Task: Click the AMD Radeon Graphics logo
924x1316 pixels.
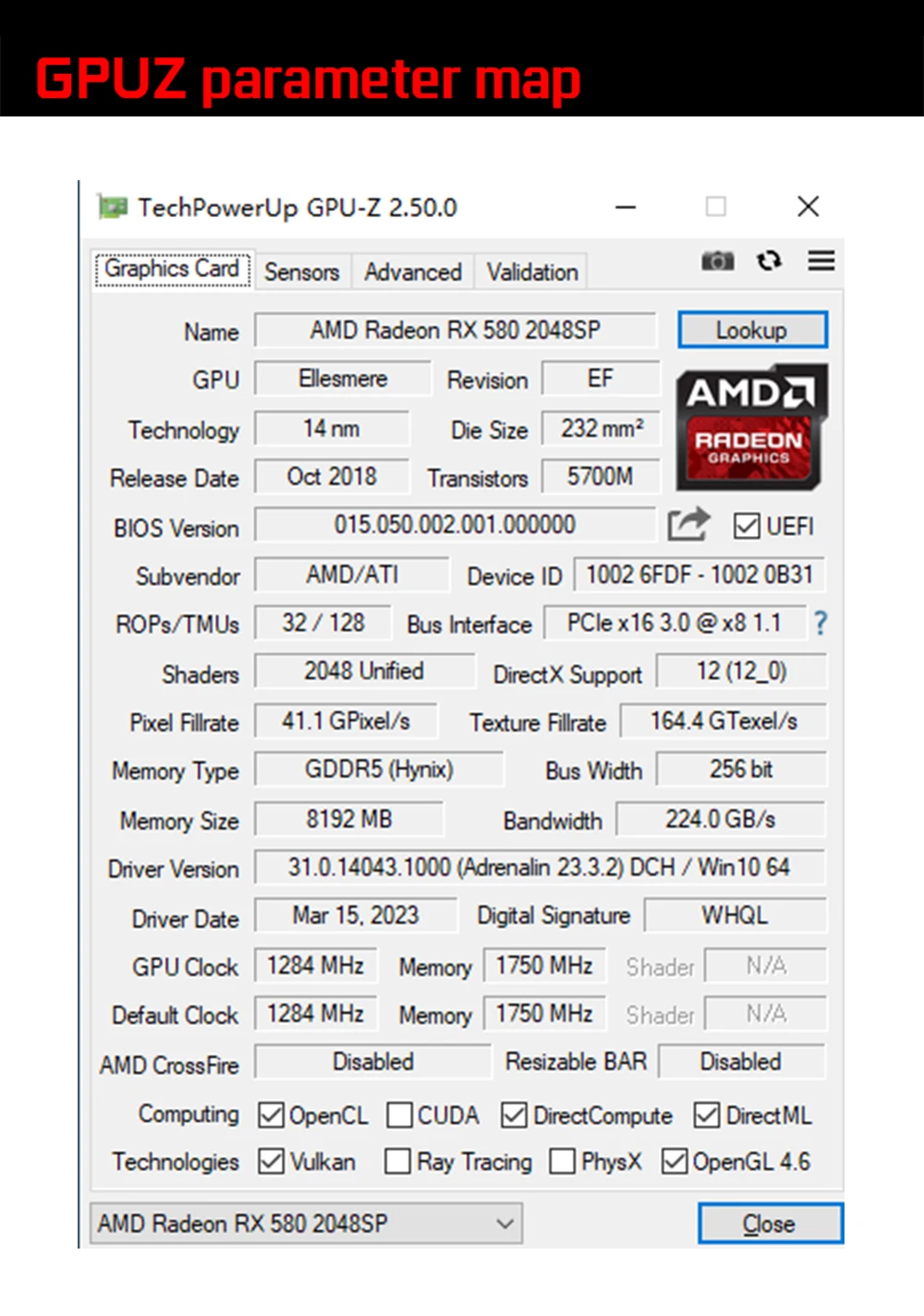Action: [750, 427]
